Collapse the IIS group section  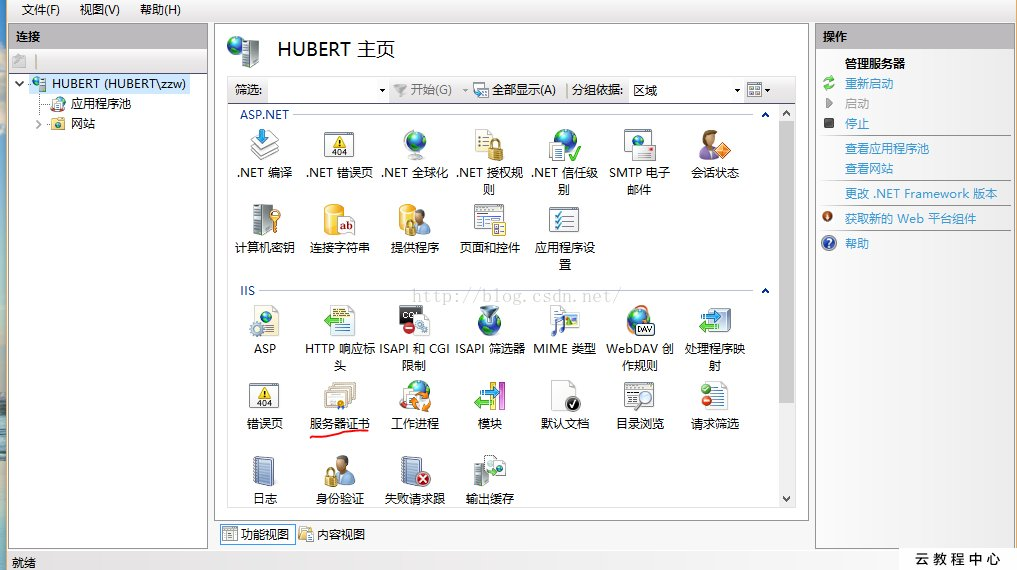tap(765, 291)
